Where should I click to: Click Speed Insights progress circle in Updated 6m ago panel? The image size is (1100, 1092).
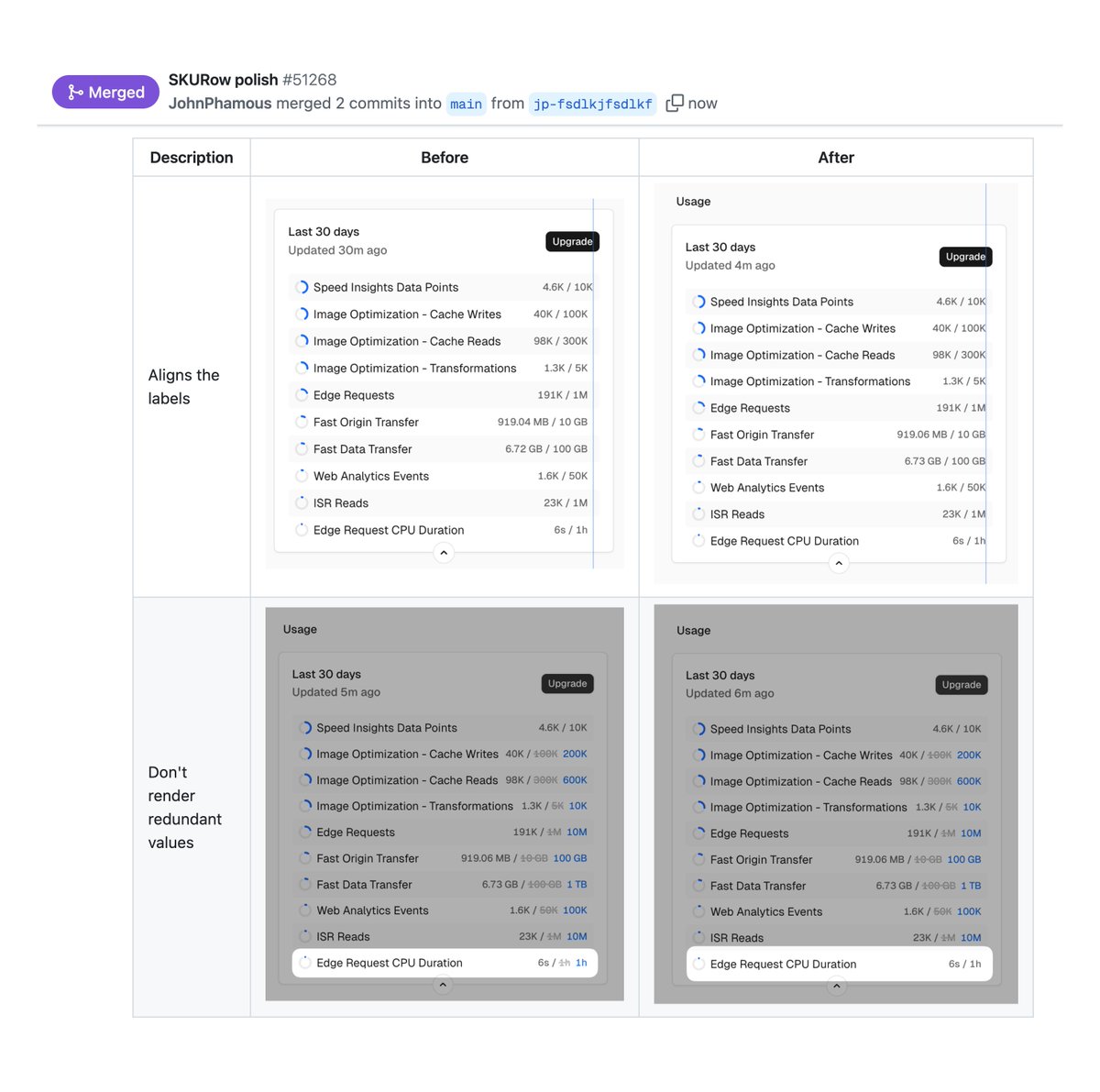(x=698, y=729)
